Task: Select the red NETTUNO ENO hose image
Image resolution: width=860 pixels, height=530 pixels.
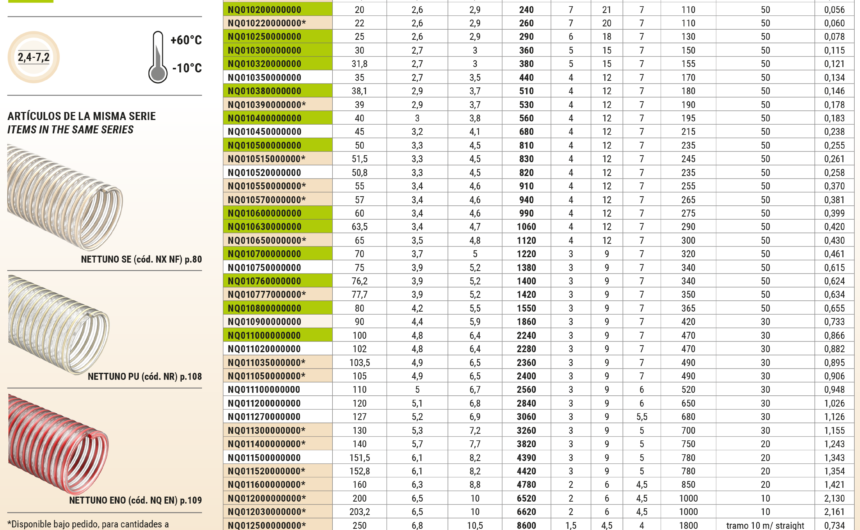Action: coord(60,440)
